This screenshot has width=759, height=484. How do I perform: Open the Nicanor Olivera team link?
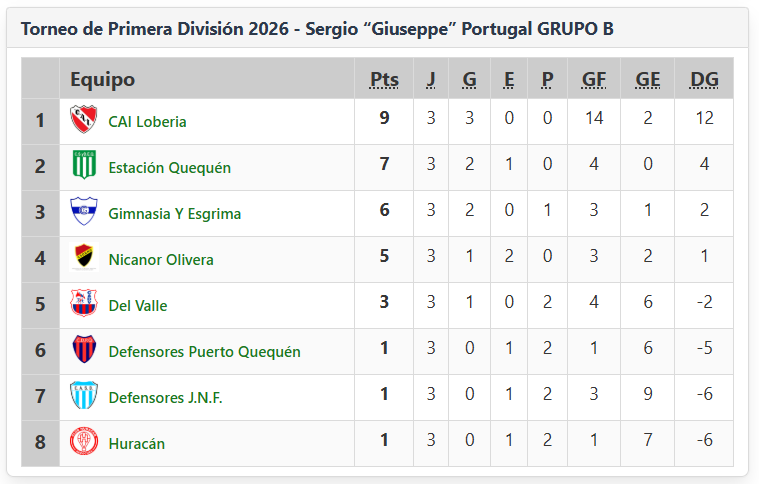pos(160,259)
